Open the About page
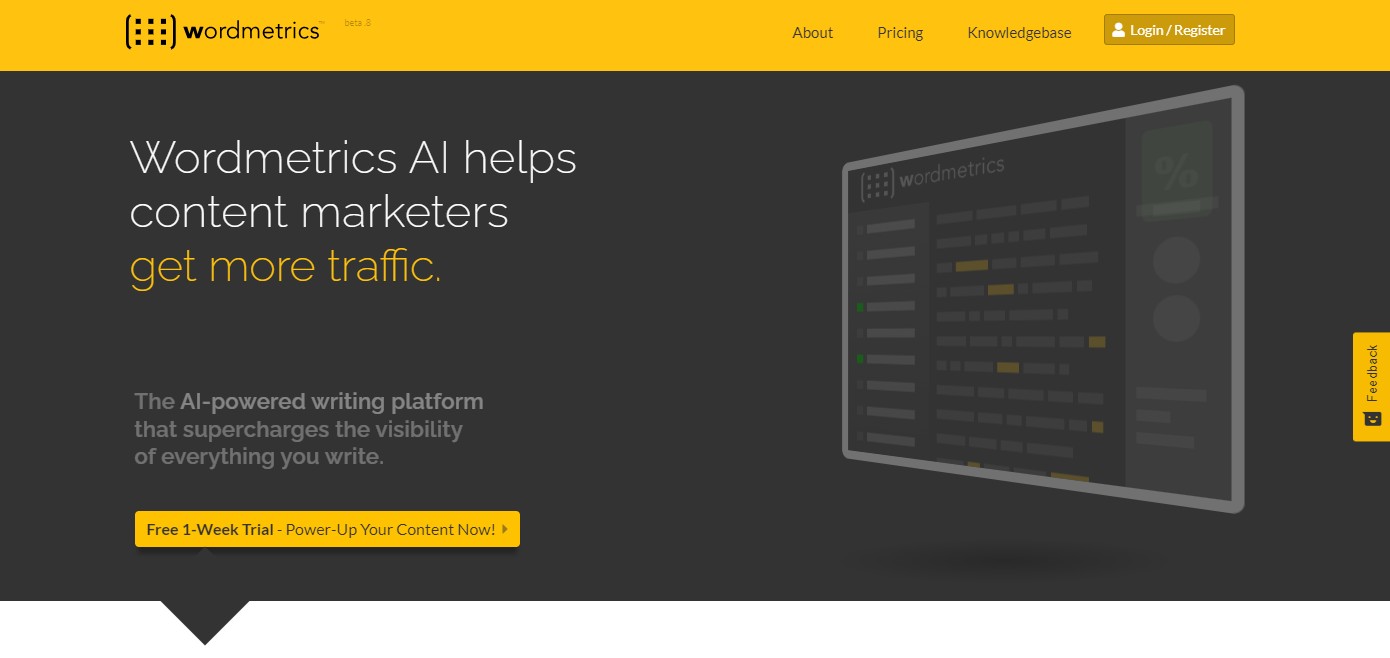Image resolution: width=1390 pixels, height=658 pixels. [x=812, y=33]
